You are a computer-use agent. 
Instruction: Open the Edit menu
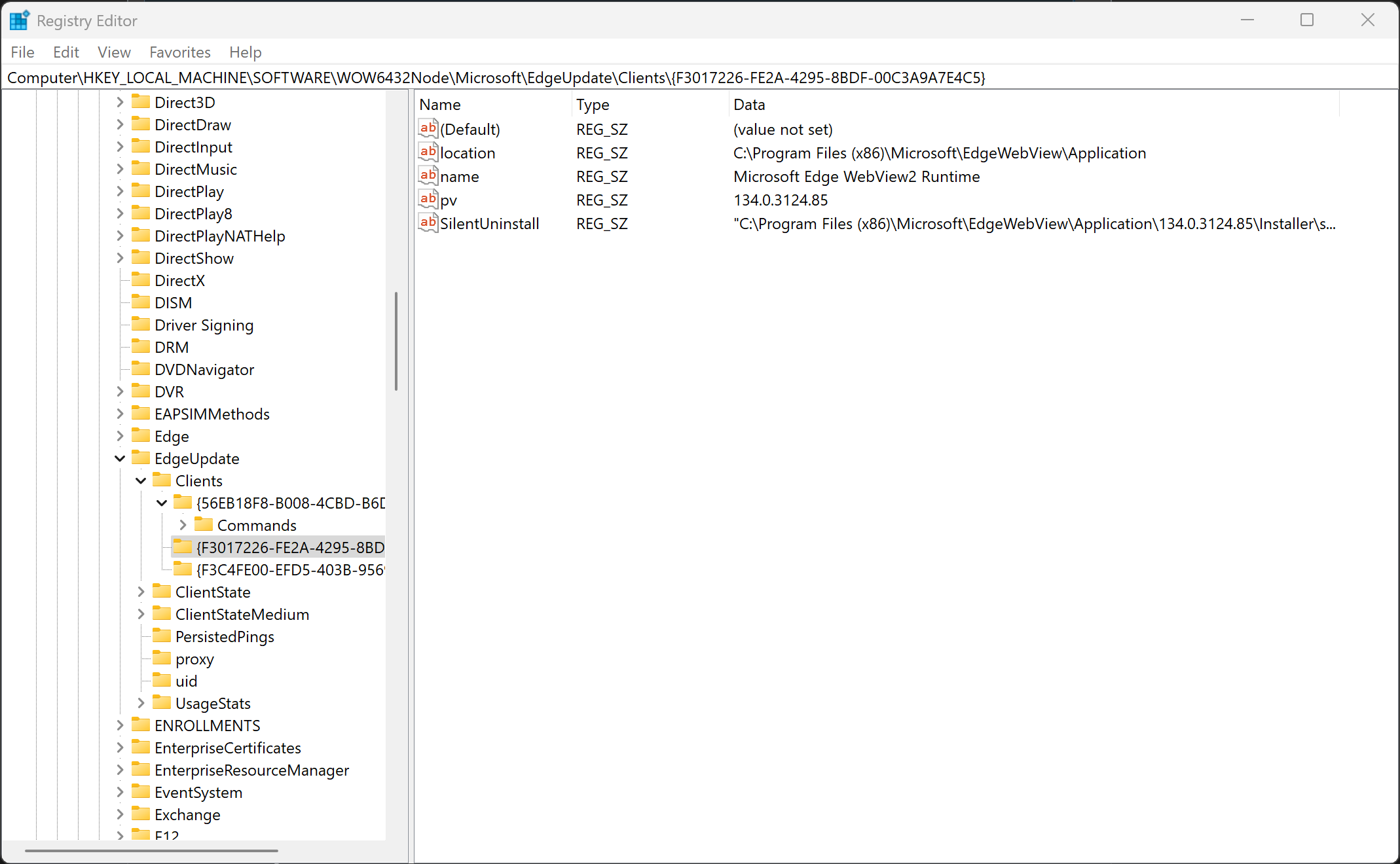click(65, 52)
